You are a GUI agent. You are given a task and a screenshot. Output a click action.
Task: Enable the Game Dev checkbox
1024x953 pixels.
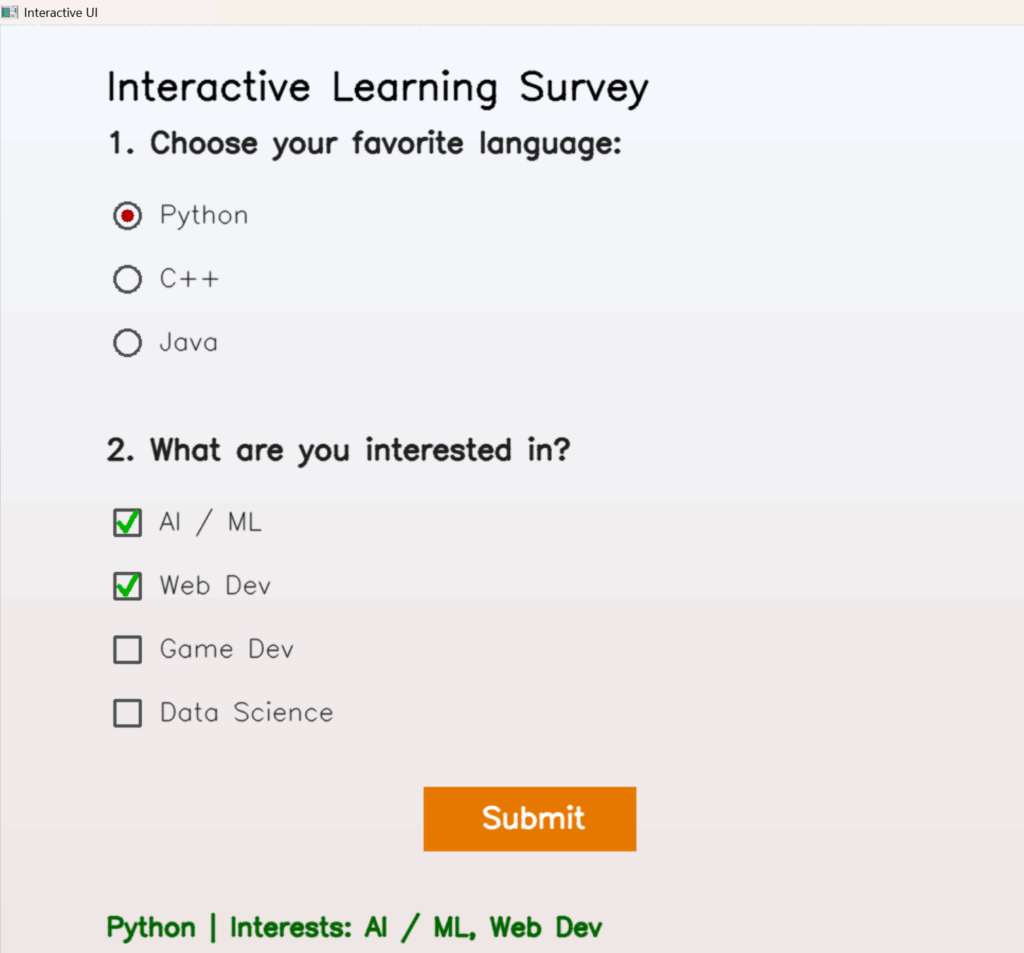pos(127,649)
